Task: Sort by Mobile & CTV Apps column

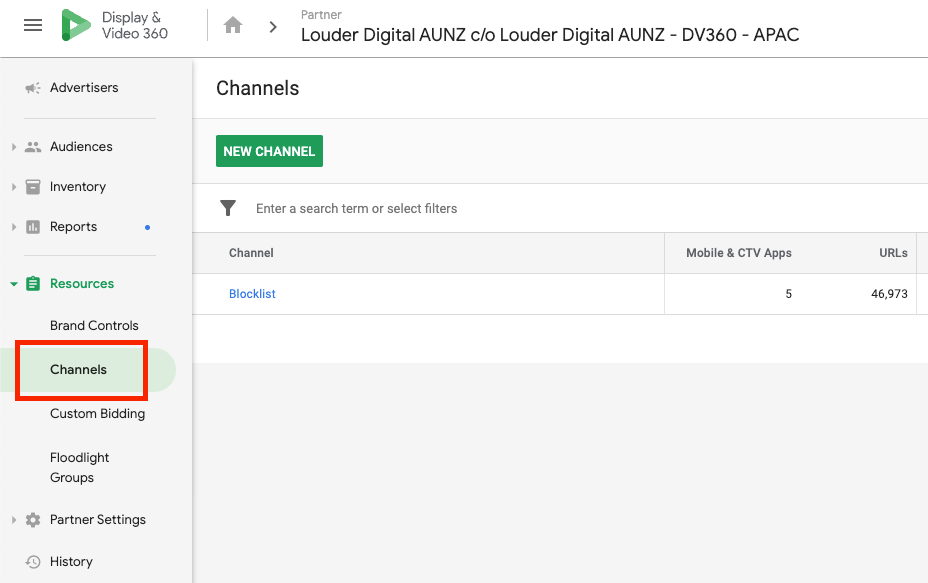Action: (x=739, y=253)
